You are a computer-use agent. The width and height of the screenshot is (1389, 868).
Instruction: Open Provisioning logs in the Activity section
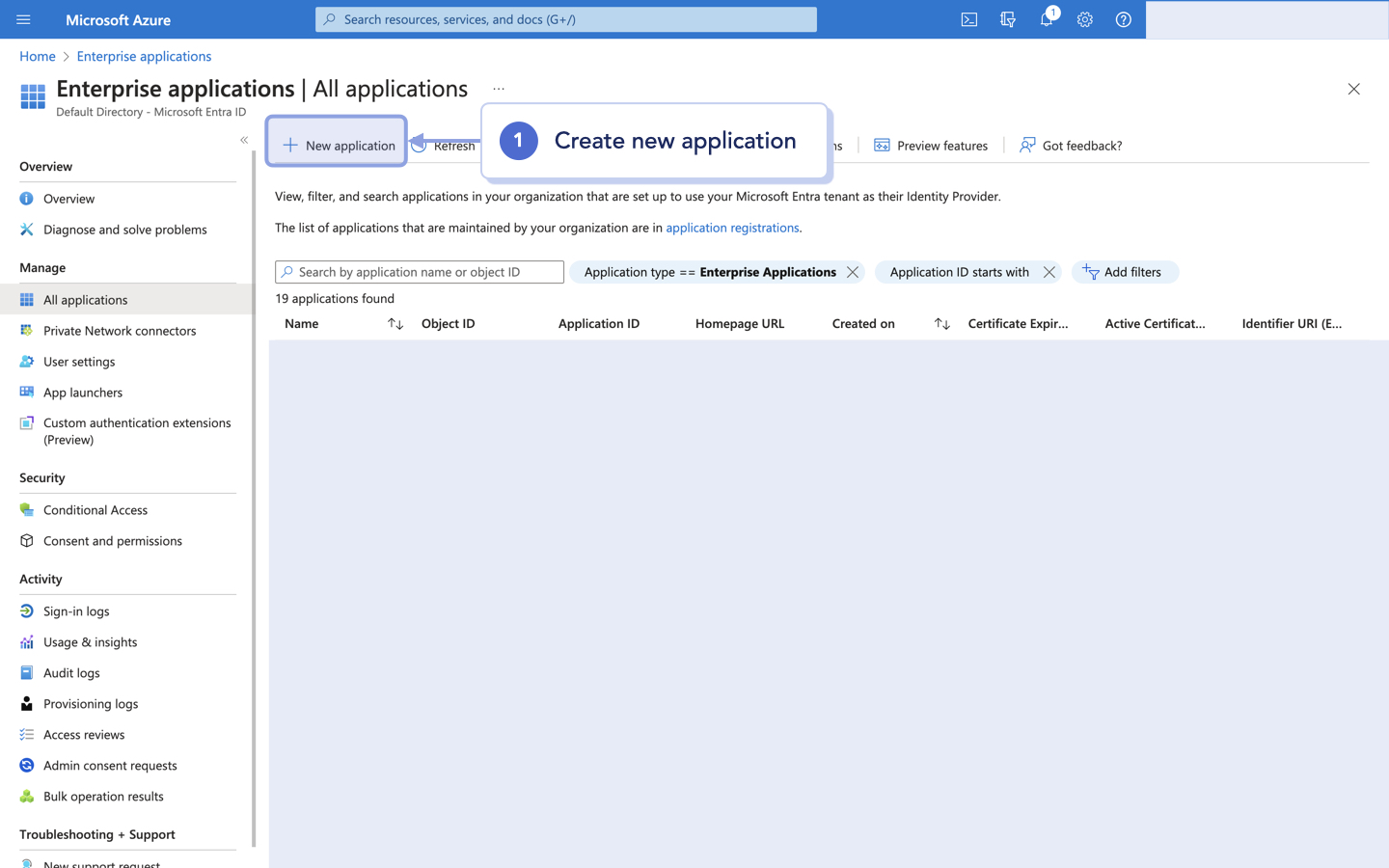(x=90, y=703)
